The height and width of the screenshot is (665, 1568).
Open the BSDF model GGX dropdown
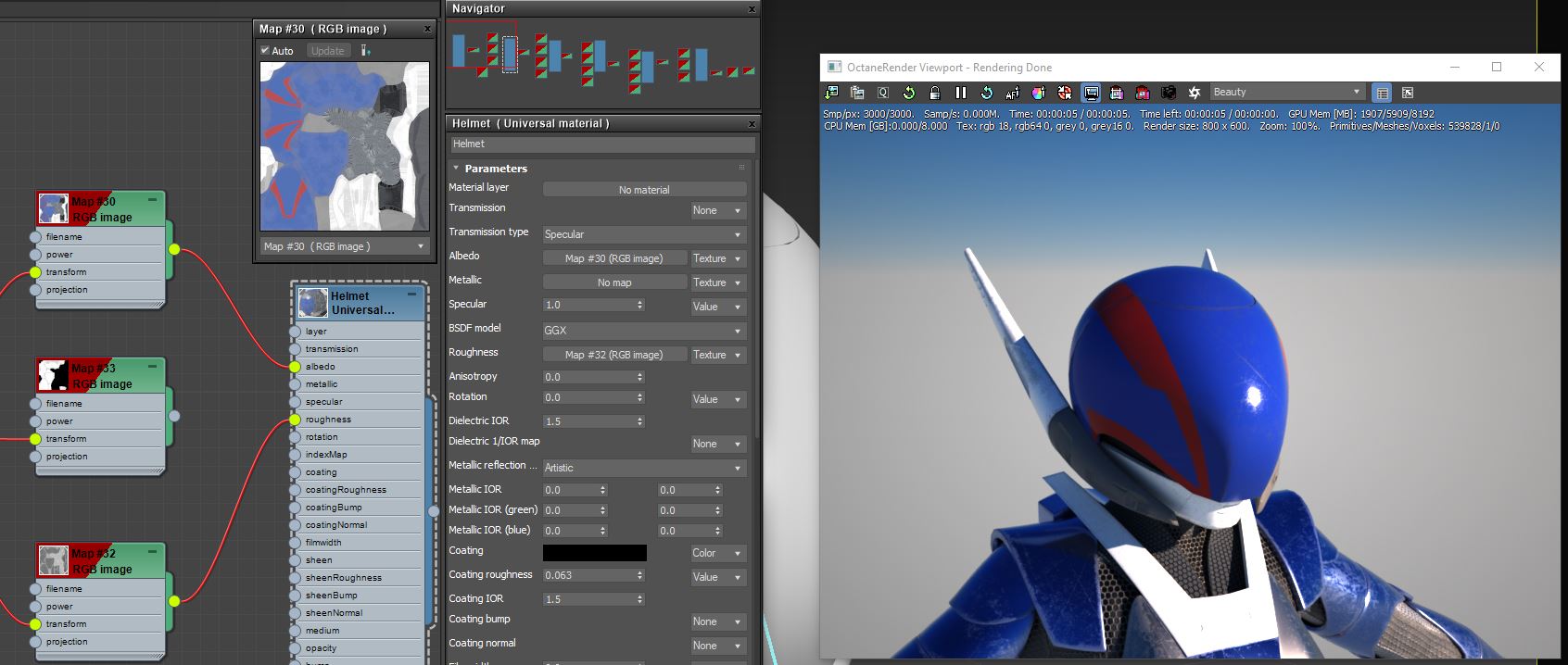tap(644, 331)
